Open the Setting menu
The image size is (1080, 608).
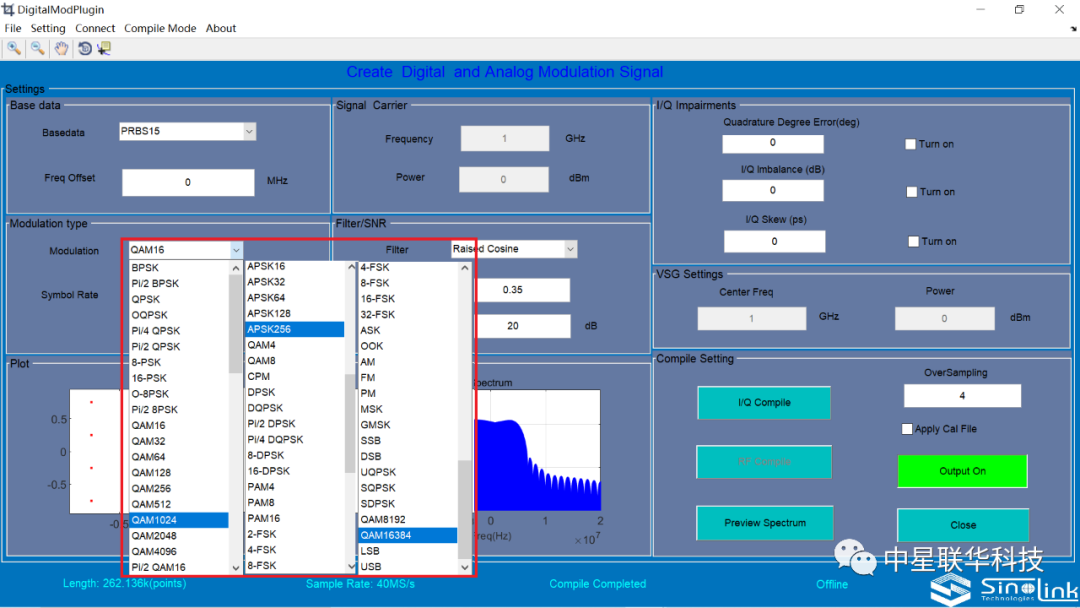48,28
